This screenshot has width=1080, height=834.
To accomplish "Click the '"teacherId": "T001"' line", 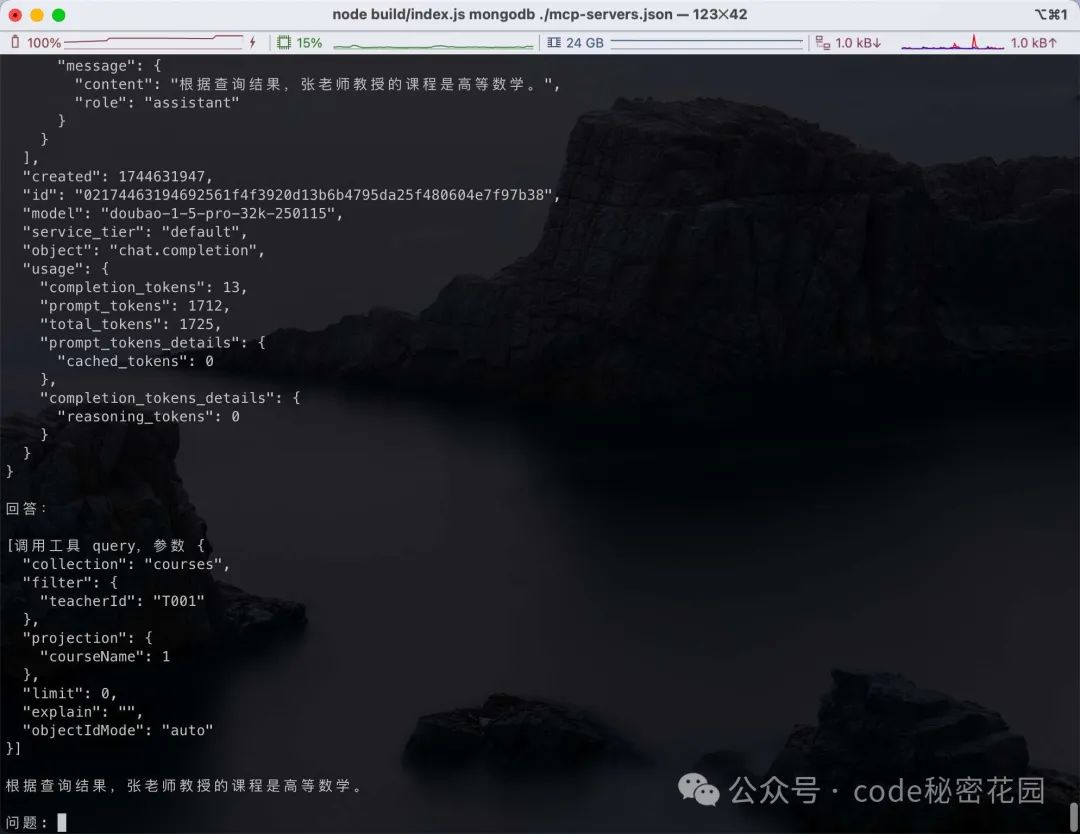I will [x=122, y=601].
